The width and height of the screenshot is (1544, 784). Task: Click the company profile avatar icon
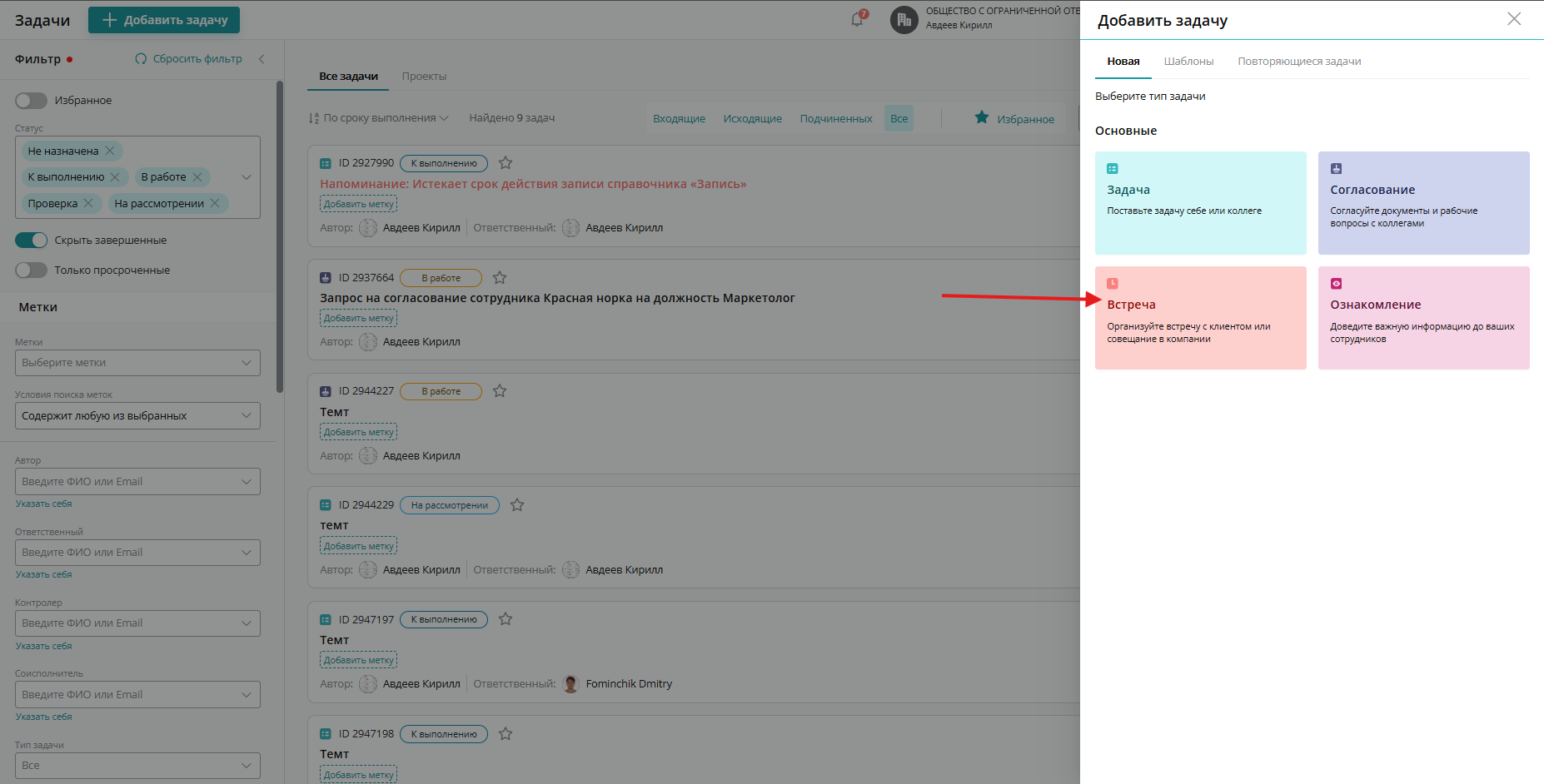coord(904,20)
